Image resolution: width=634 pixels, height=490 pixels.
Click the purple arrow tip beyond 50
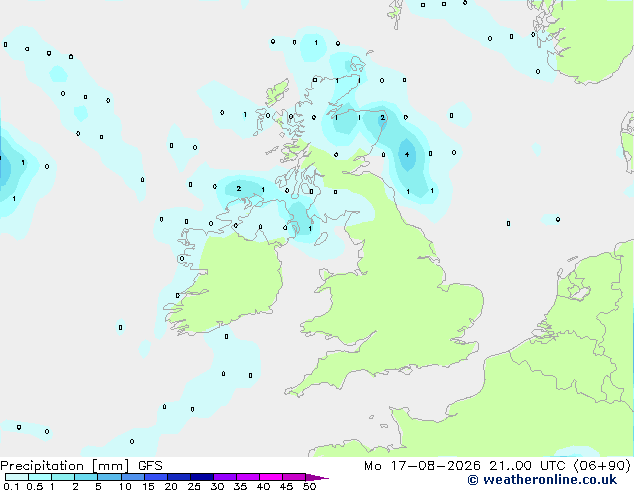point(317,477)
